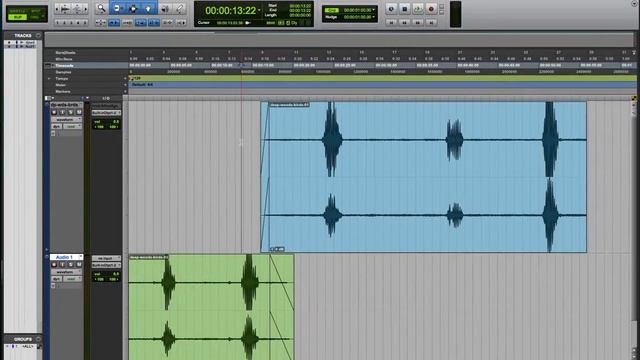
Task: Open the Tracks list menu
Action: pos(38,36)
